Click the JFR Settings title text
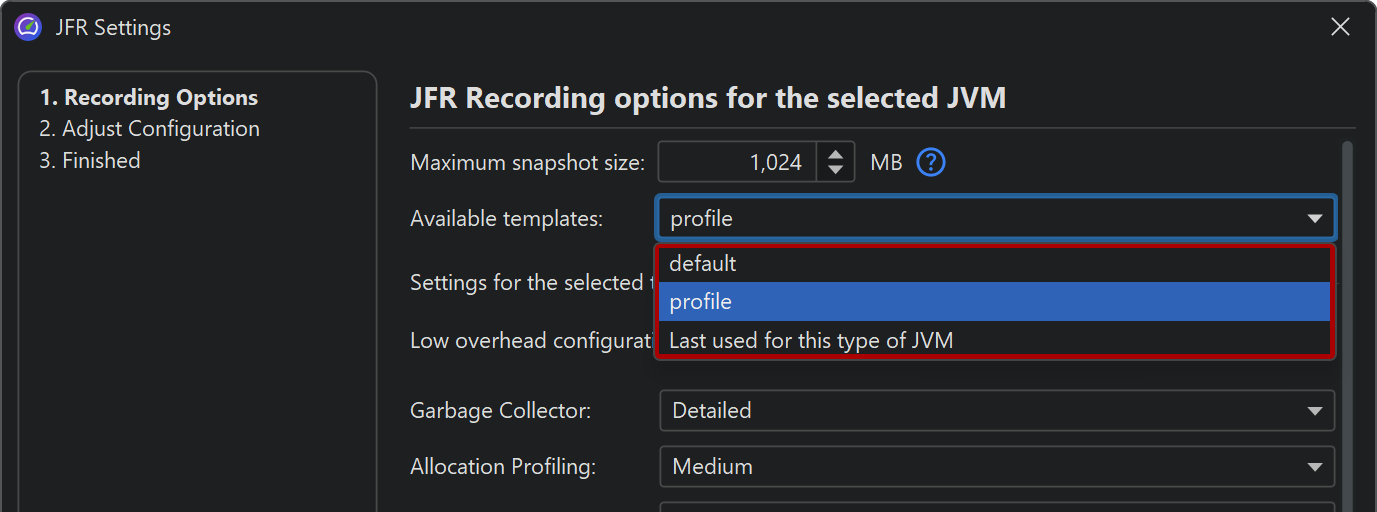This screenshot has height=512, width=1377. pyautogui.click(x=113, y=28)
